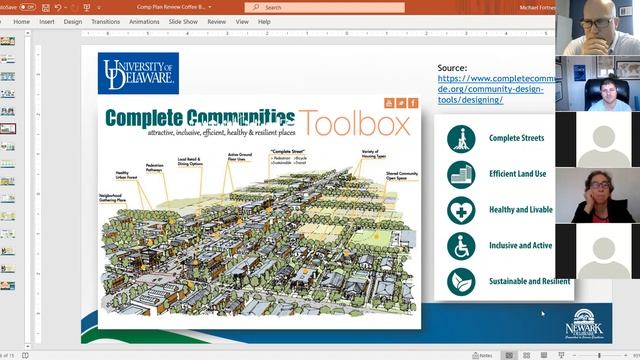Click the Complete Streets label
The image size is (640, 360).
click(516, 138)
